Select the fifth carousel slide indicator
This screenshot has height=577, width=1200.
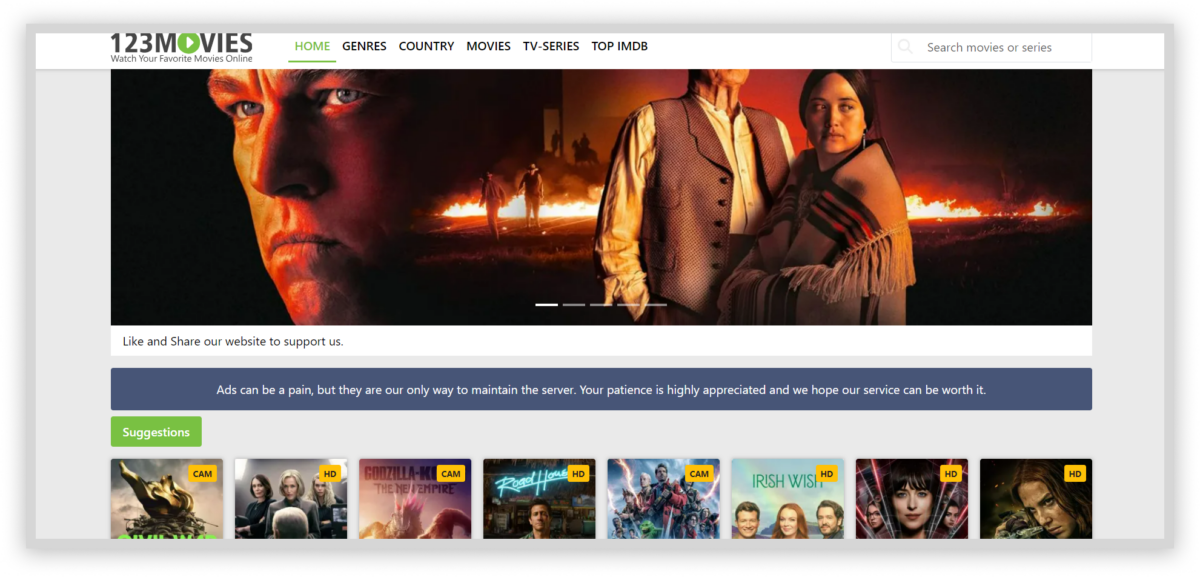coord(655,304)
